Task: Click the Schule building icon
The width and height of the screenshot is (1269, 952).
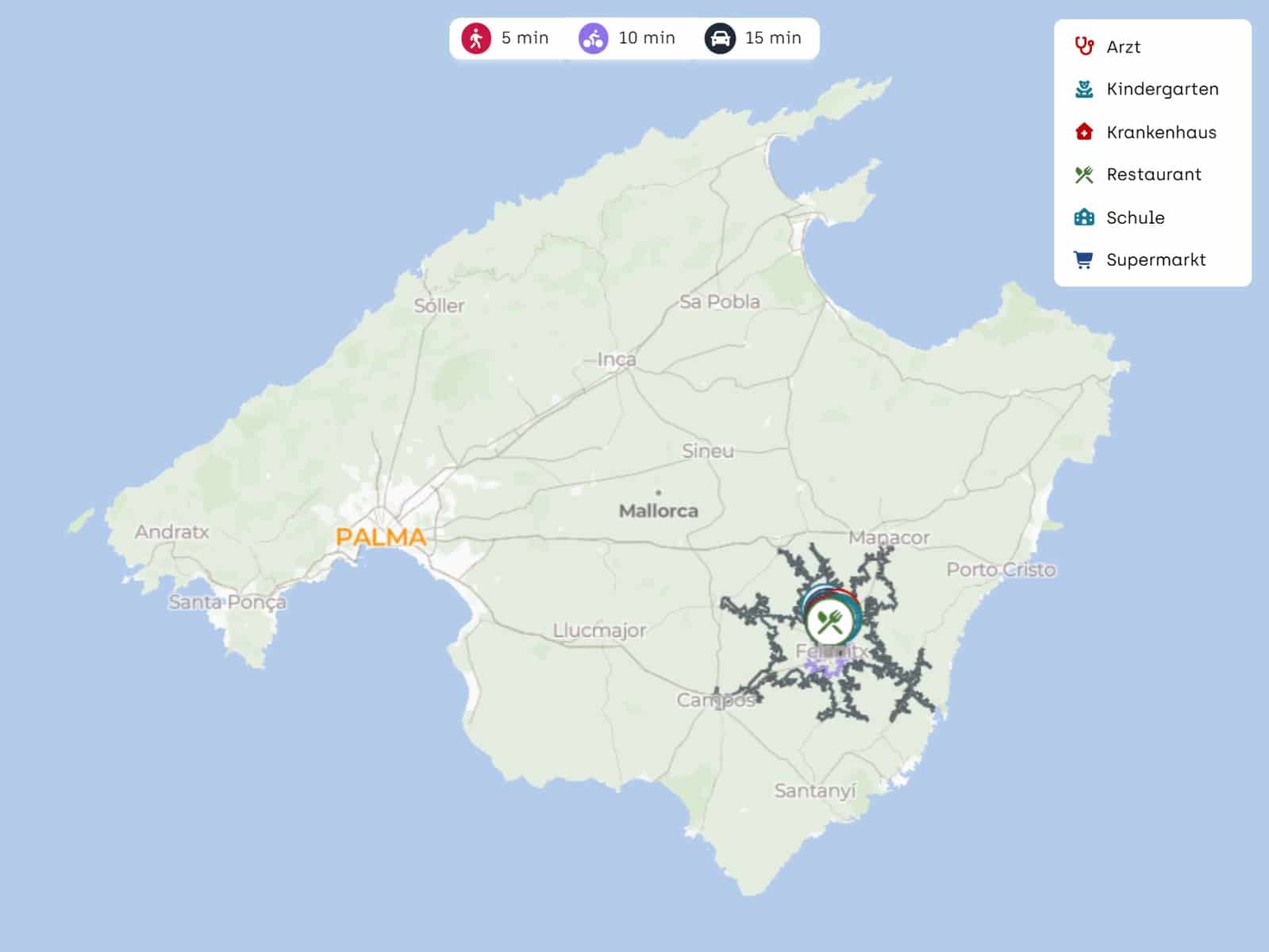Action: pyautogui.click(x=1084, y=217)
